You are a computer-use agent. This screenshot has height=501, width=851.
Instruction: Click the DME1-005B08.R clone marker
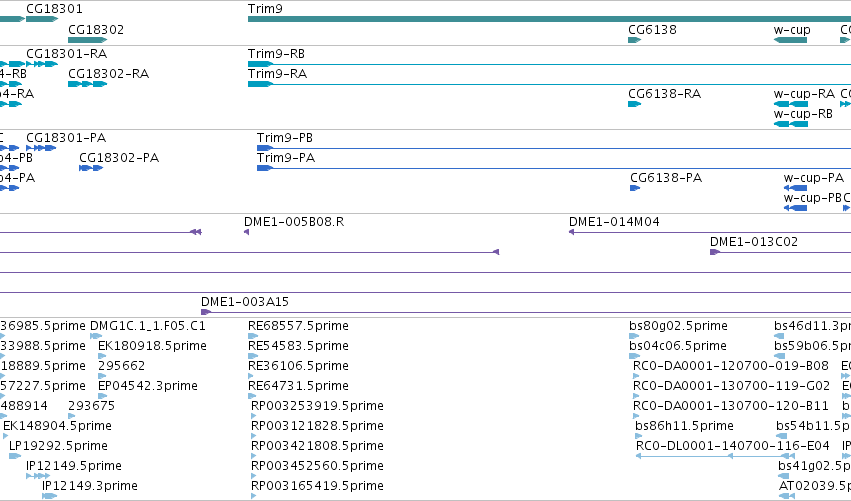(x=246, y=232)
